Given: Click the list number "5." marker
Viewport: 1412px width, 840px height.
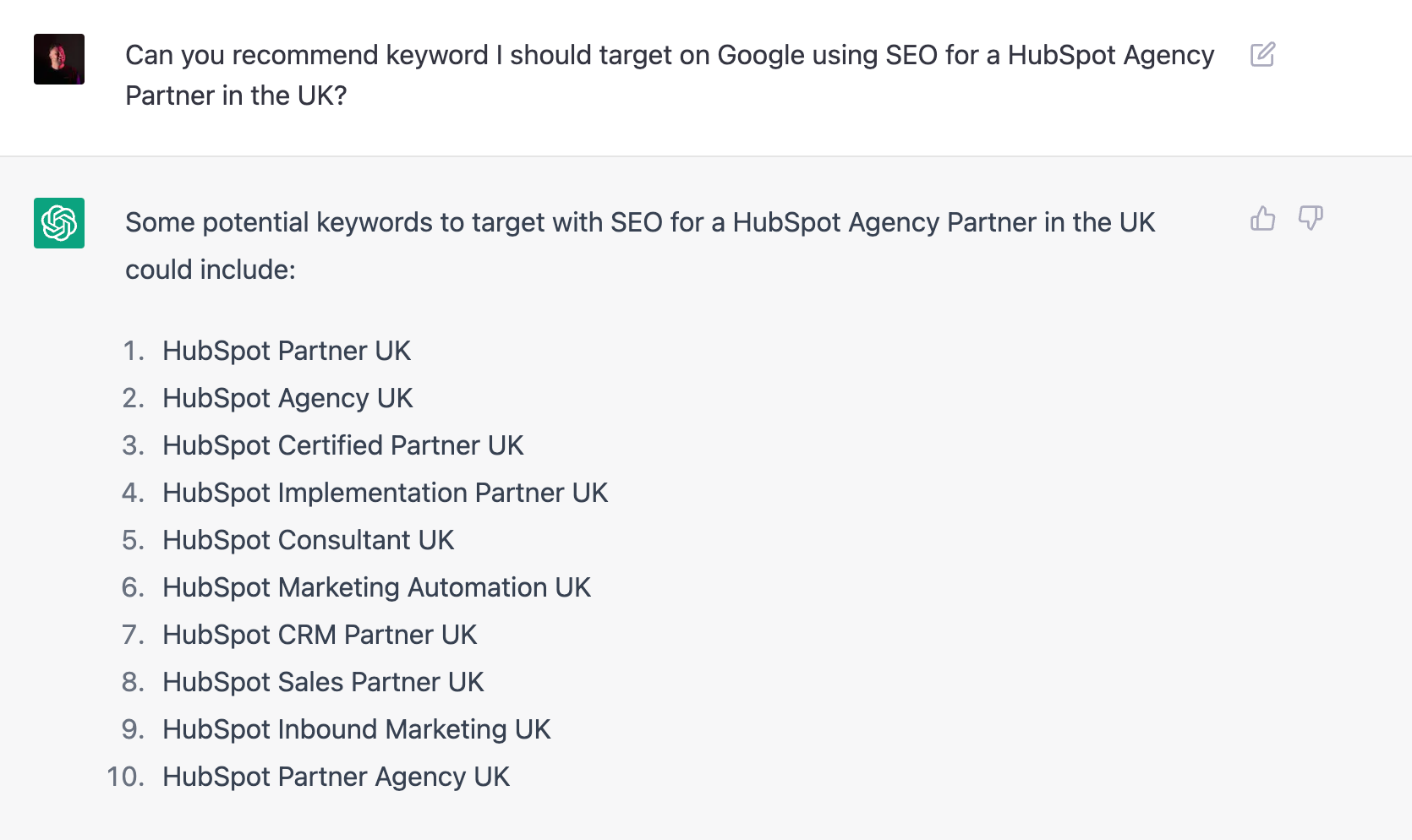Looking at the screenshot, I should [133, 540].
